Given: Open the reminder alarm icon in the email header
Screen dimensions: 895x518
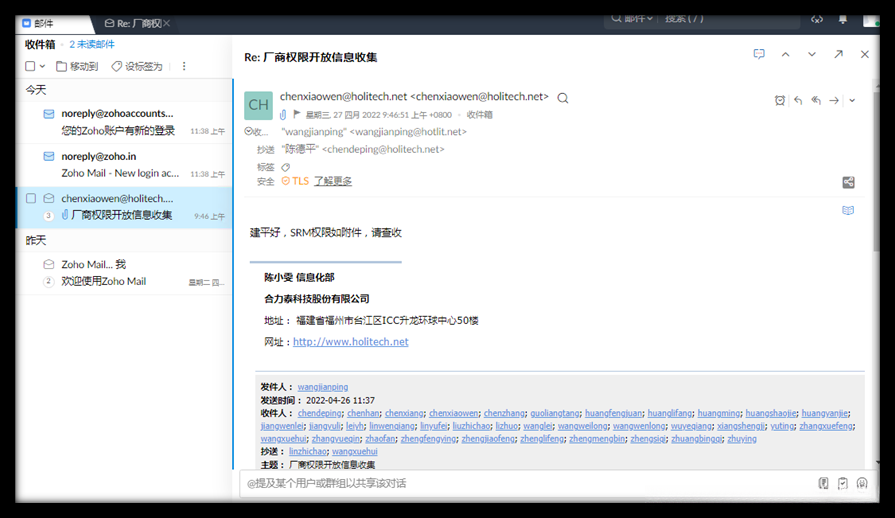Looking at the screenshot, I should [780, 100].
